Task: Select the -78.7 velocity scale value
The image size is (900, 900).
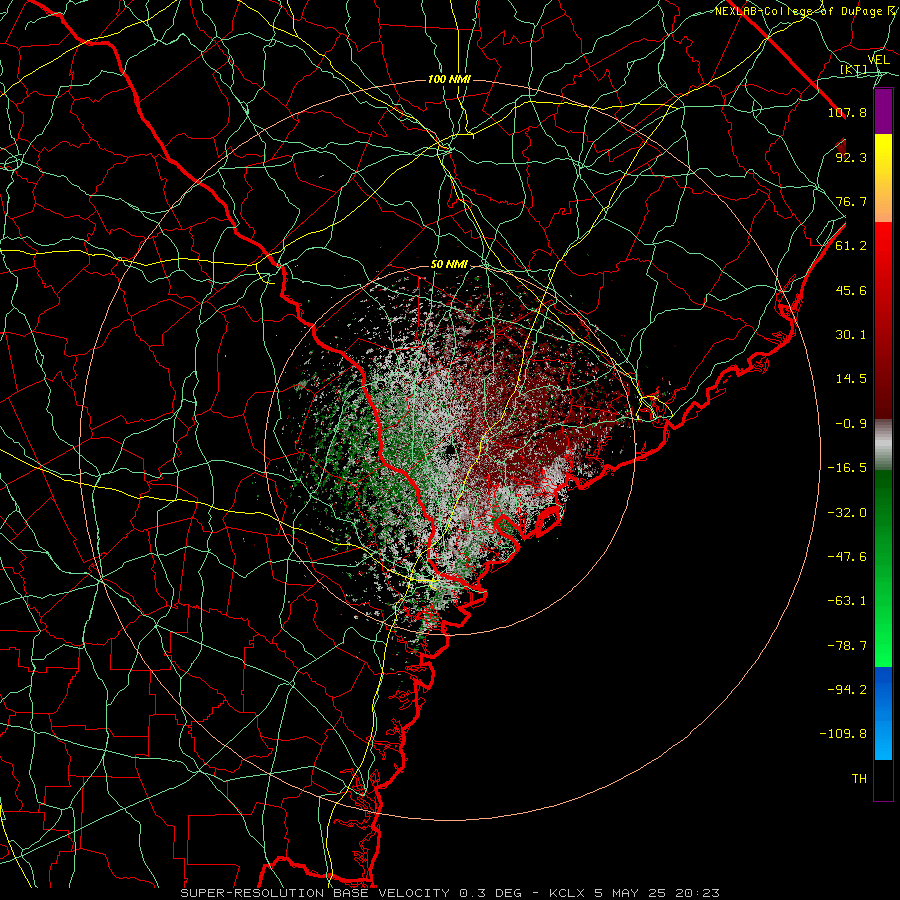Action: (847, 646)
